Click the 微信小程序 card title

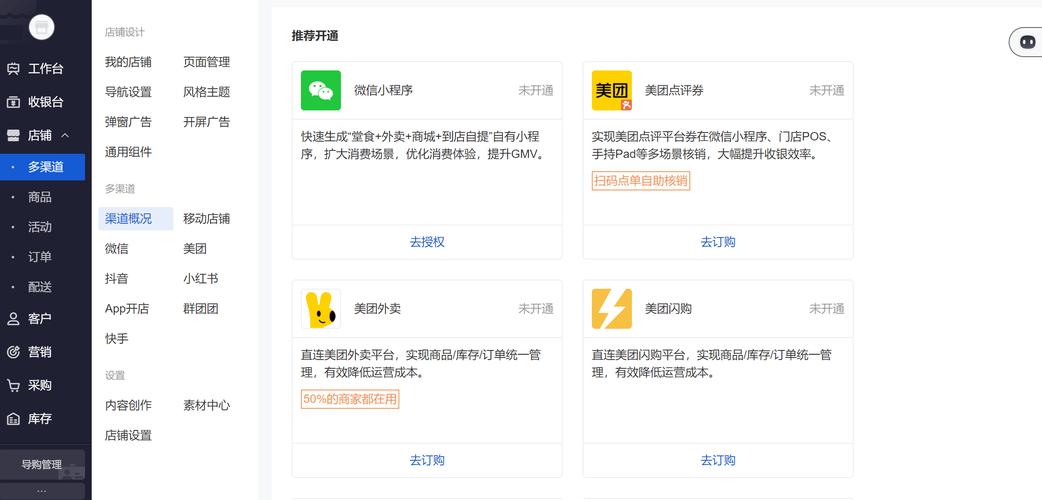pos(383,90)
